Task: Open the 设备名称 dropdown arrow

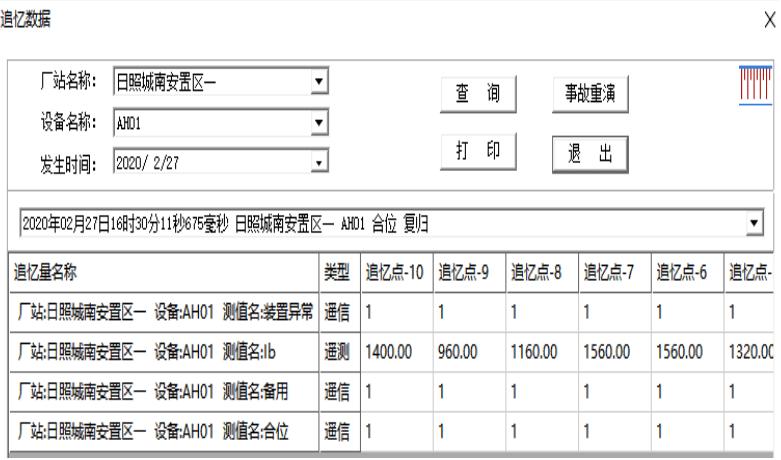Action: point(319,122)
